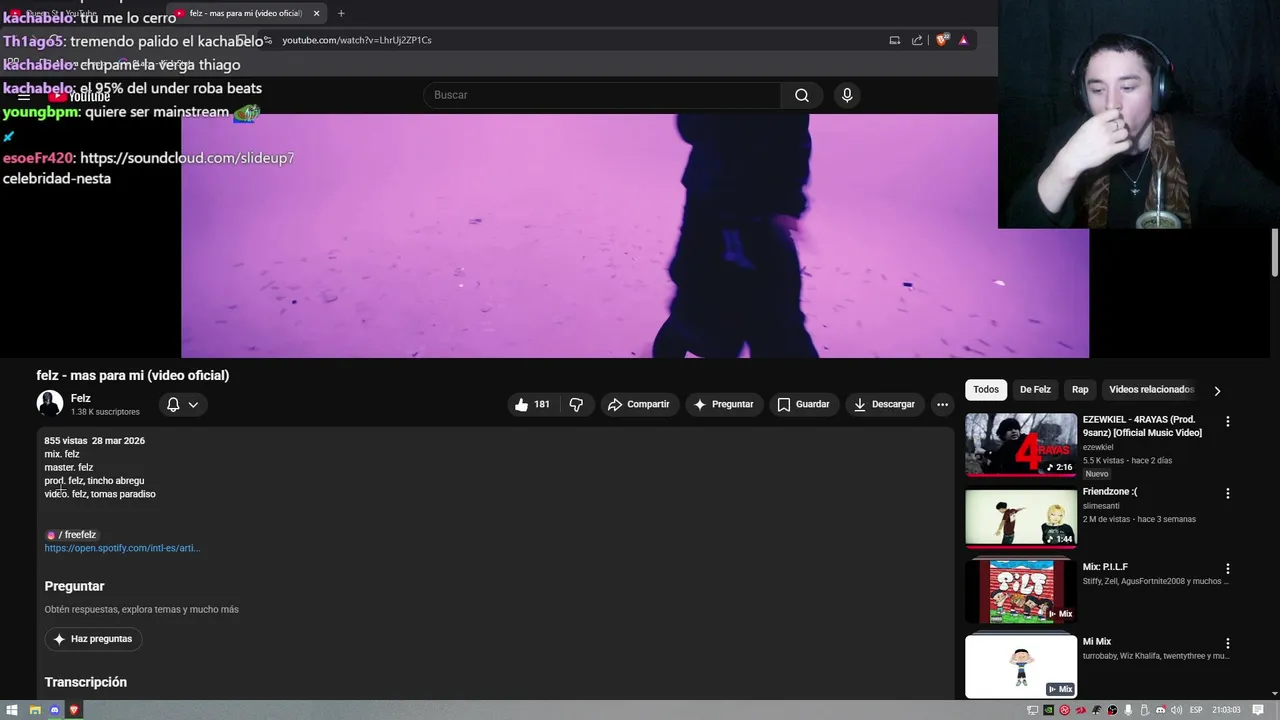The image size is (1280, 720).
Task: Open the / freefelz Instagram link
Action: [71, 535]
